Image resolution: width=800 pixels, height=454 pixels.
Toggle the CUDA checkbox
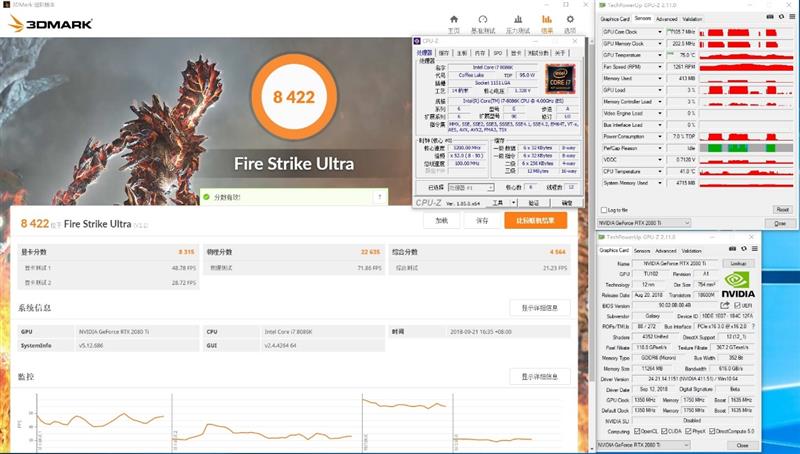tap(664, 431)
